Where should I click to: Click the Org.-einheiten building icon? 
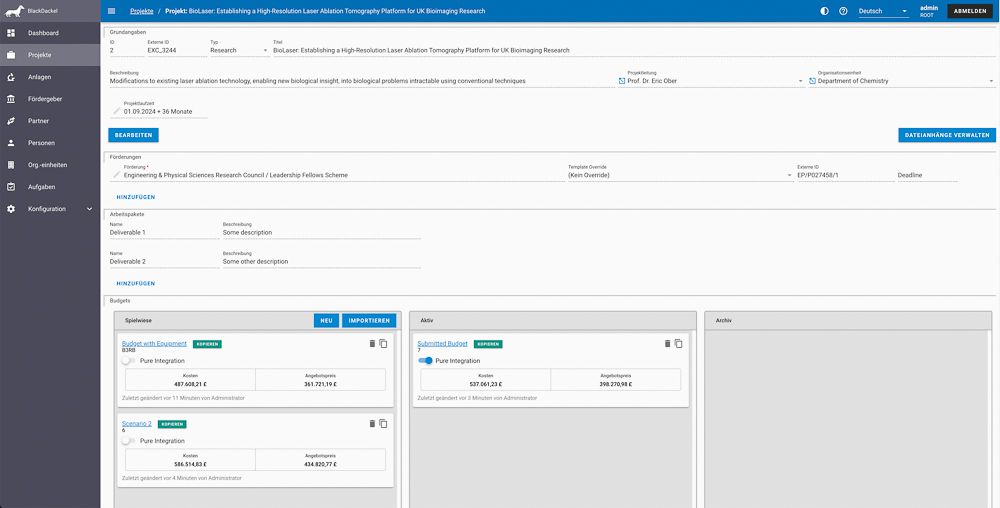point(11,165)
